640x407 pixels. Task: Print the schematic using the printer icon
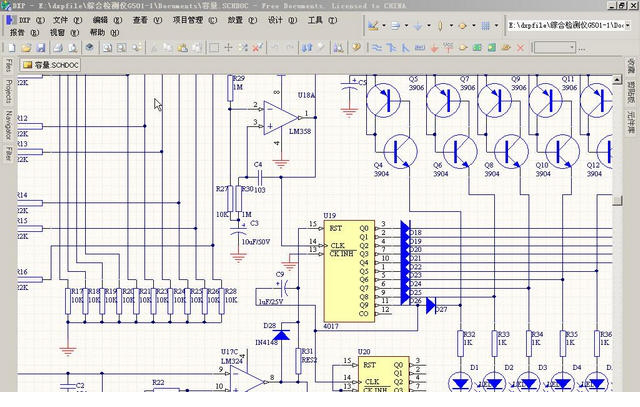coord(58,48)
